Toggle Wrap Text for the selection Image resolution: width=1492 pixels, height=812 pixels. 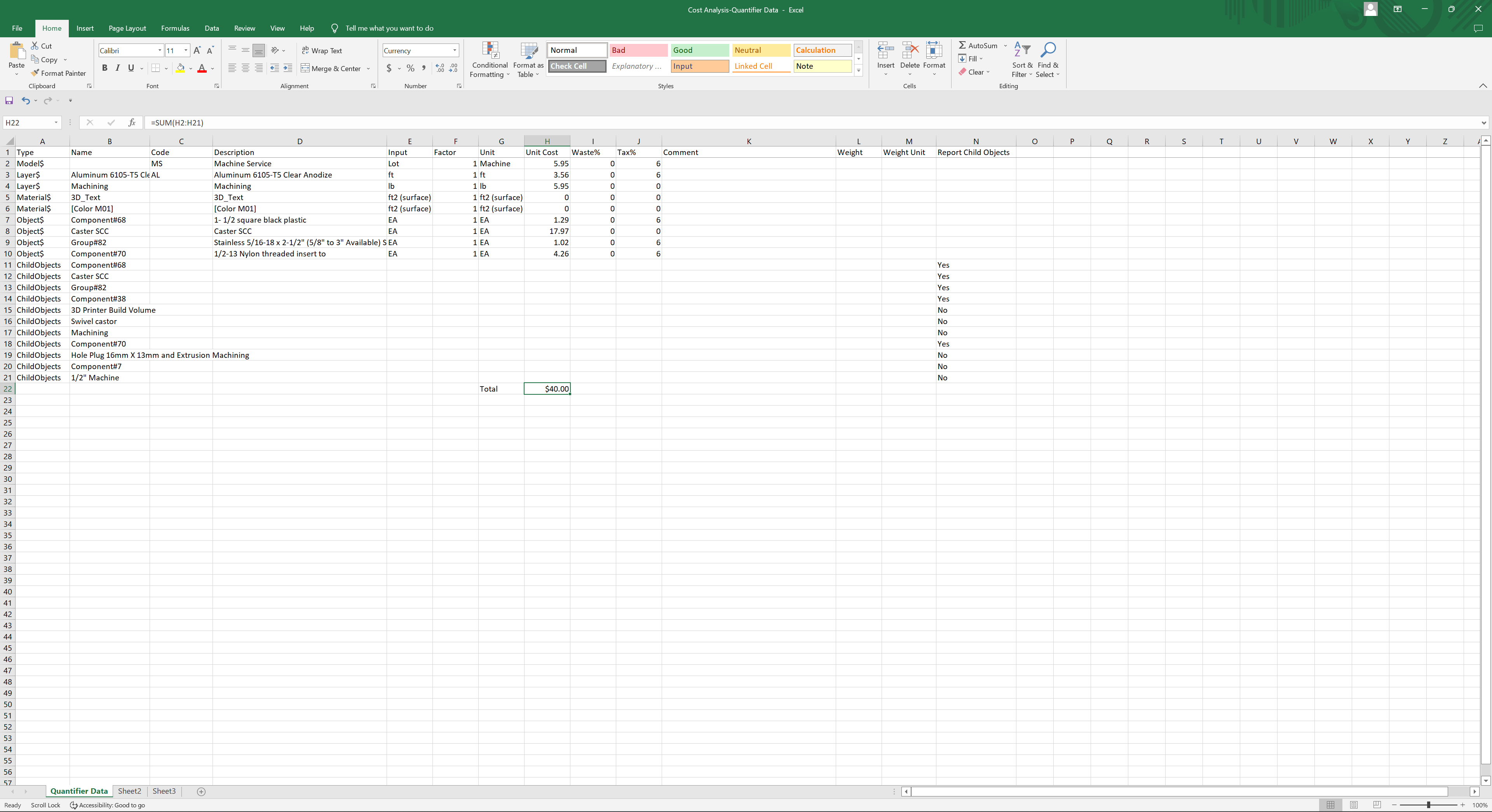[322, 51]
